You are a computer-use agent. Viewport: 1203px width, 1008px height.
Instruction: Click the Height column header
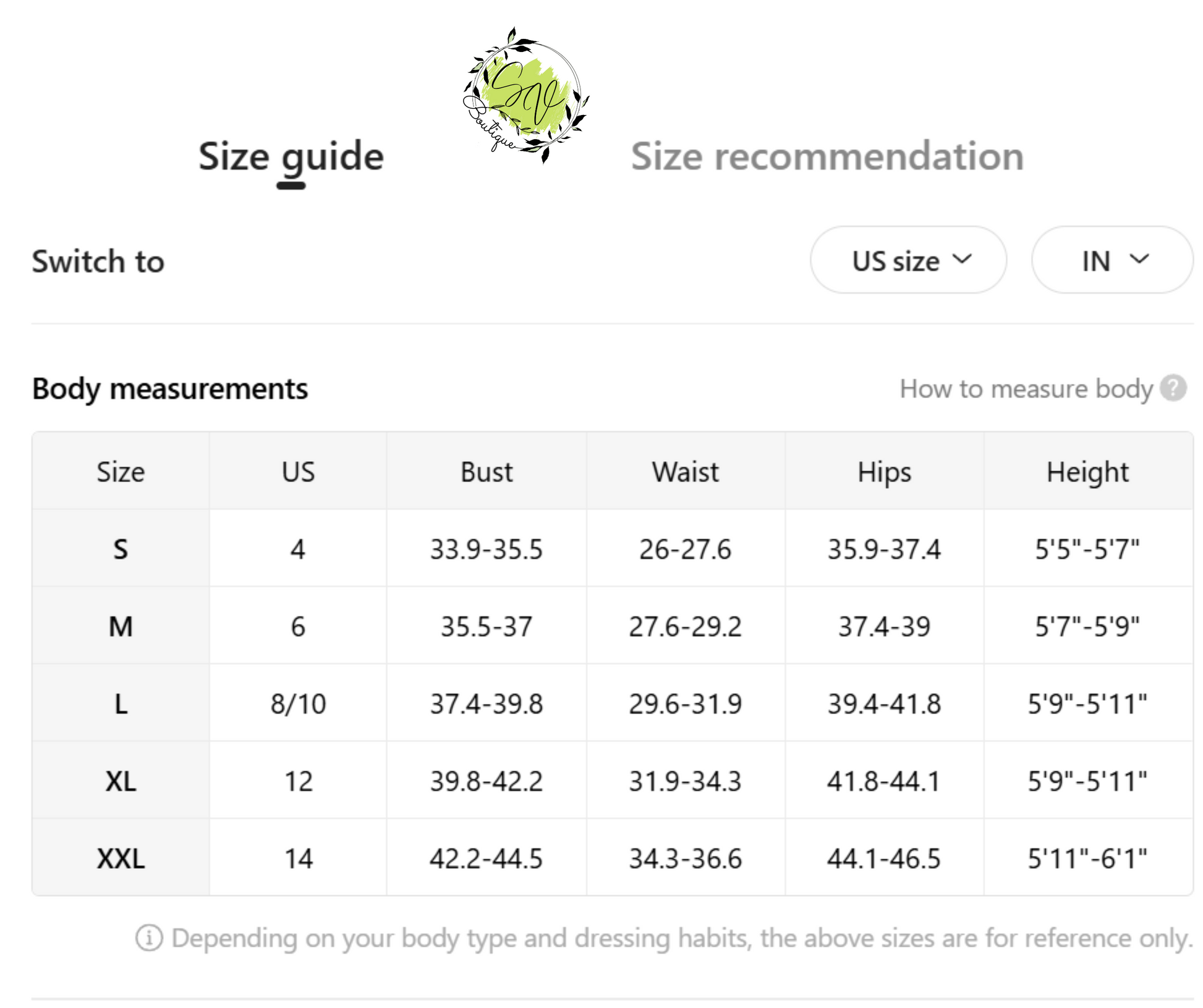coord(1088,472)
